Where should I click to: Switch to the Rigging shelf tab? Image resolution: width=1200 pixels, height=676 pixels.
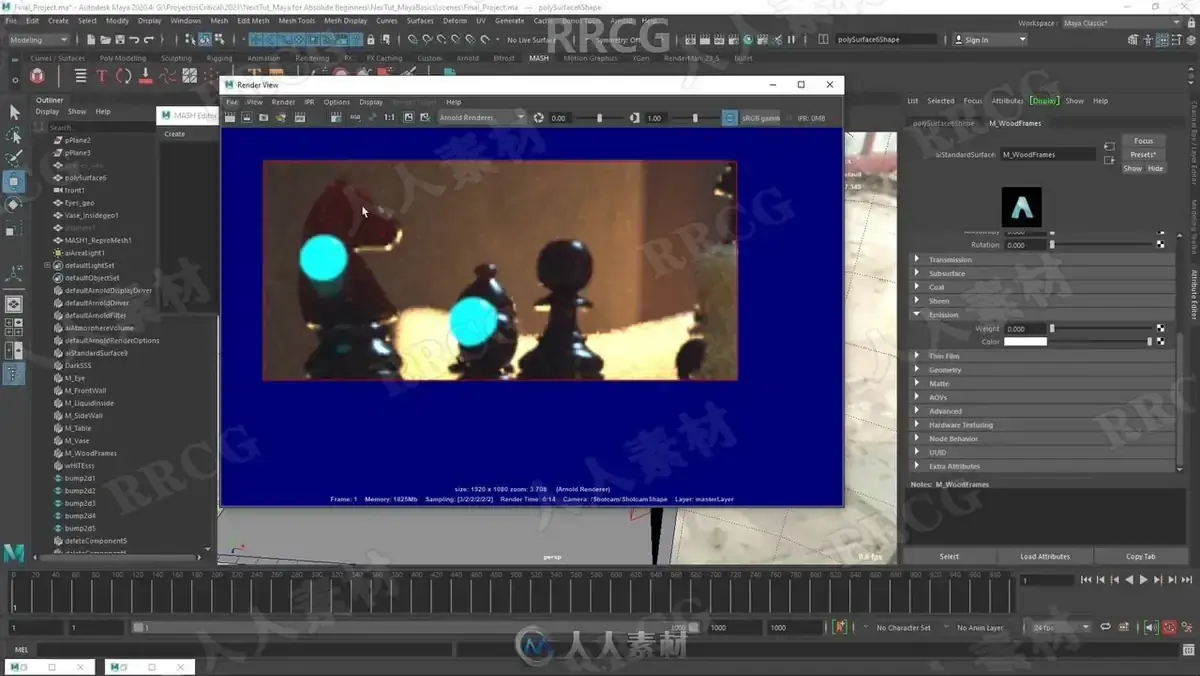tap(219, 58)
